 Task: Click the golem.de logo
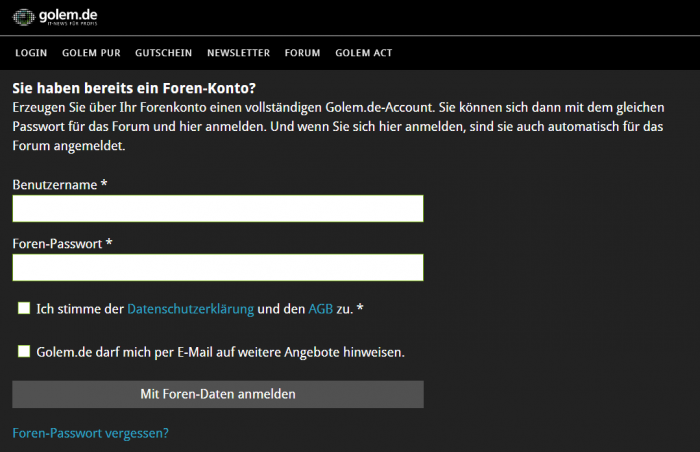click(55, 17)
